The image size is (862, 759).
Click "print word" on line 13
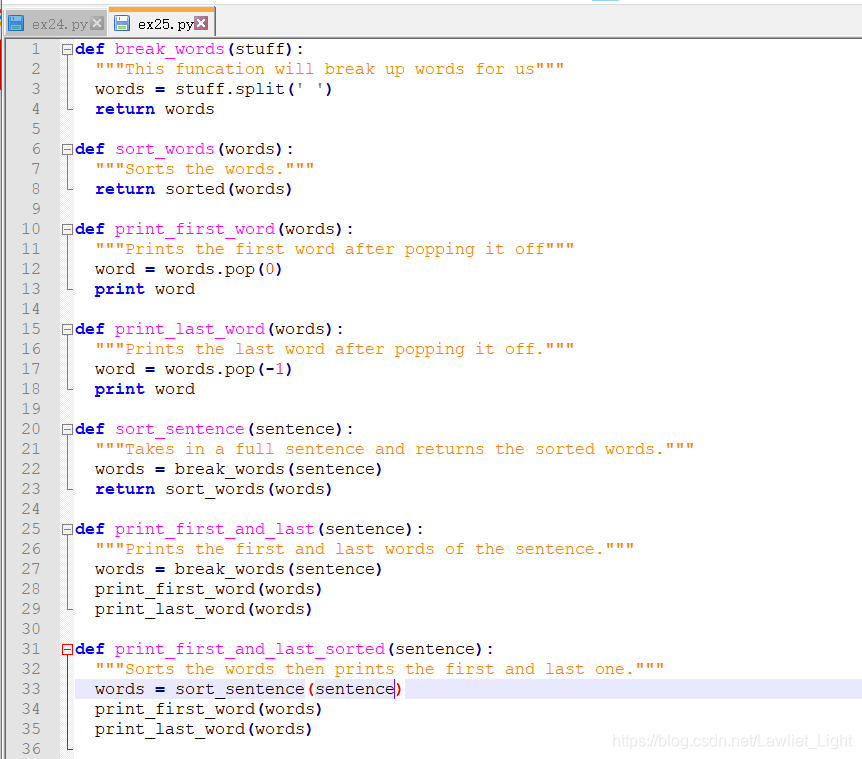pos(145,289)
